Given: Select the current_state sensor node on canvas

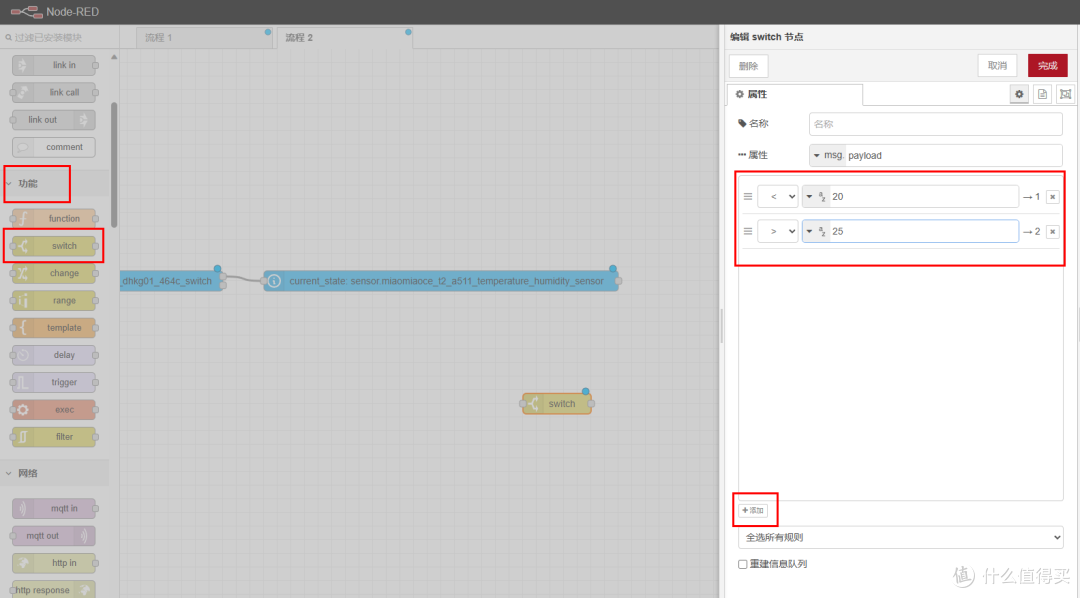Looking at the screenshot, I should (441, 281).
